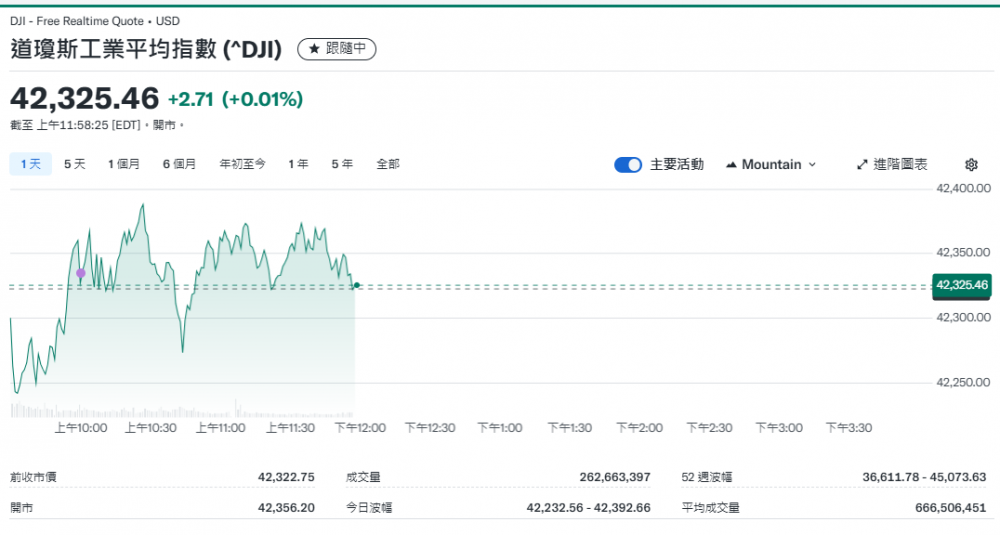Viewport: 1000px width, 535px height.
Task: Click the volume bars at chart bottom
Action: 180,411
